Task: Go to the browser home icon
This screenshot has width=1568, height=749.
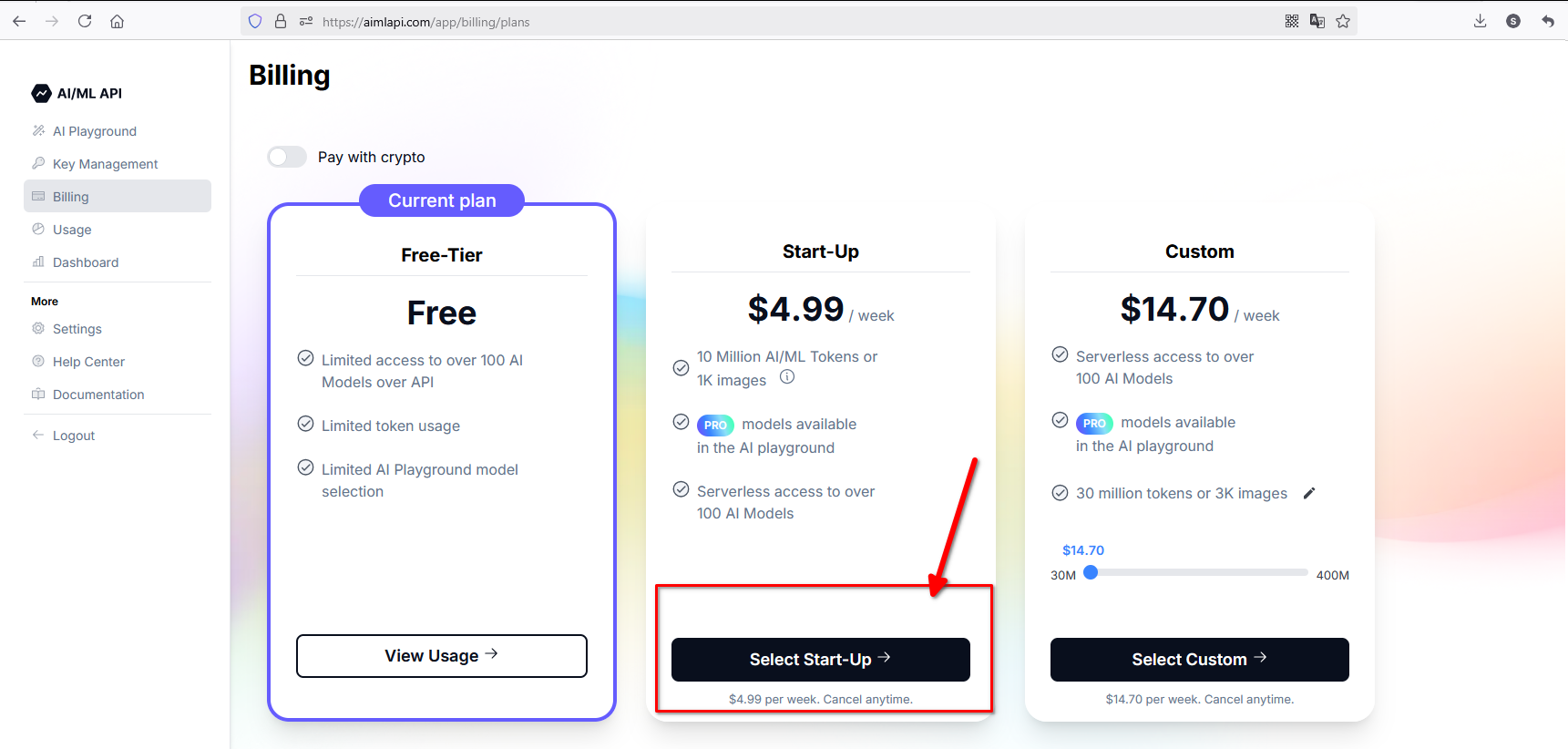Action: click(x=118, y=21)
